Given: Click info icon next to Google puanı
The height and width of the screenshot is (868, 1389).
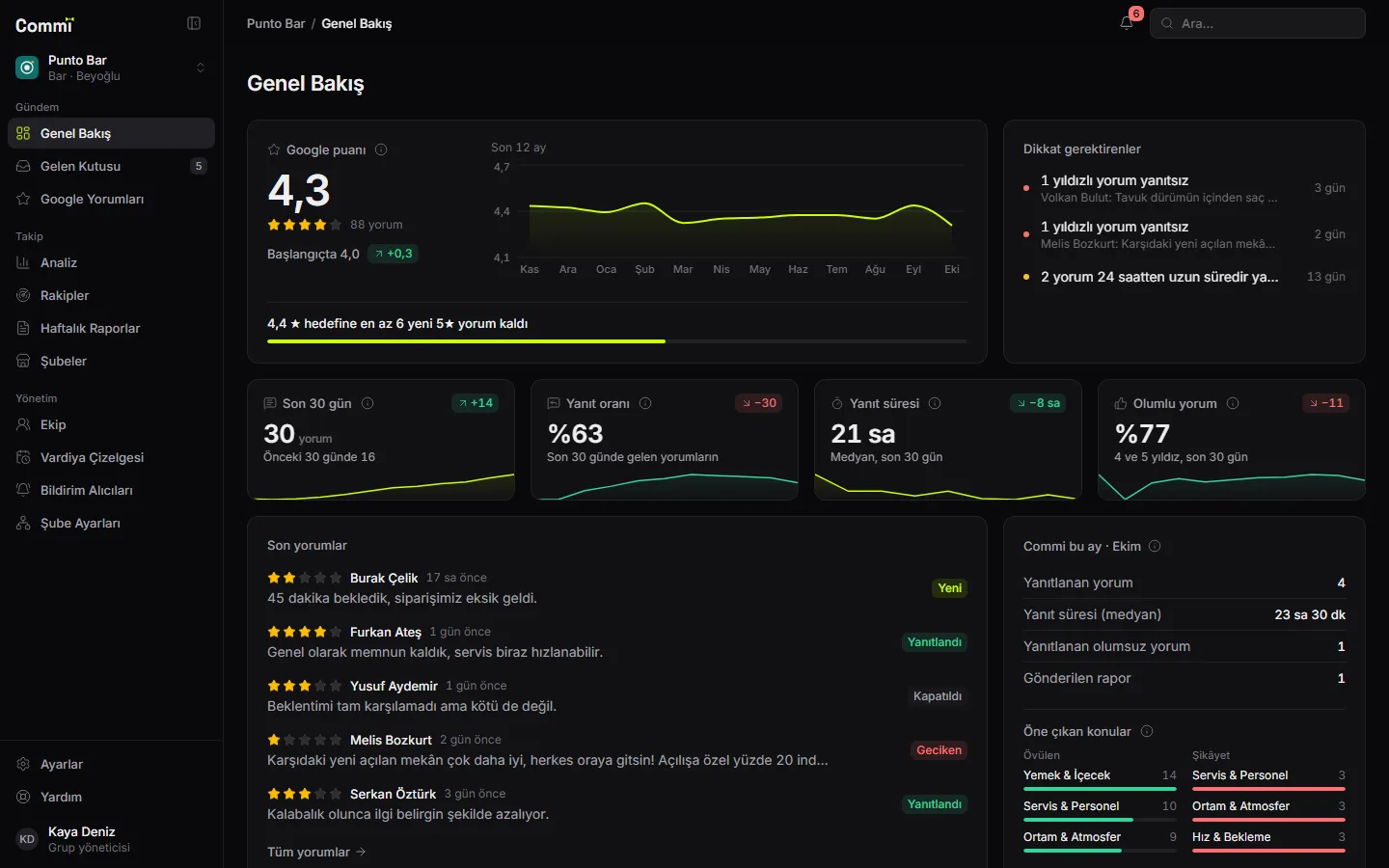Looking at the screenshot, I should tap(381, 149).
